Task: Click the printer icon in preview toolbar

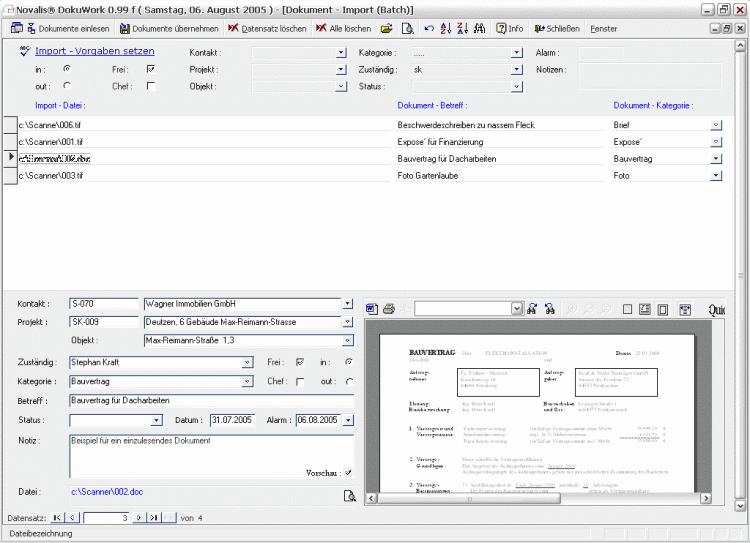Action: click(x=389, y=309)
